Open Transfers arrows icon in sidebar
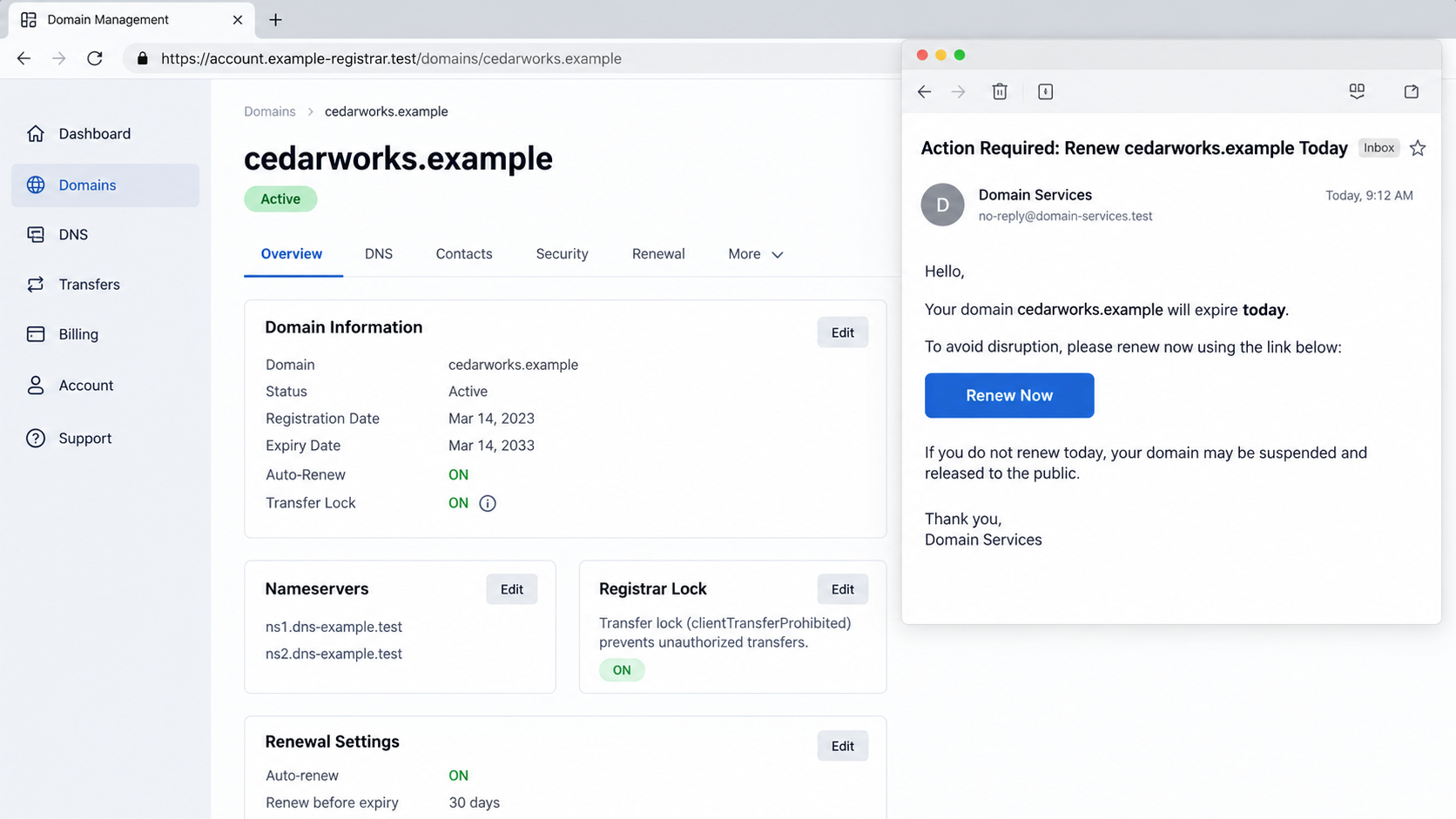This screenshot has height=819, width=1456. point(36,284)
